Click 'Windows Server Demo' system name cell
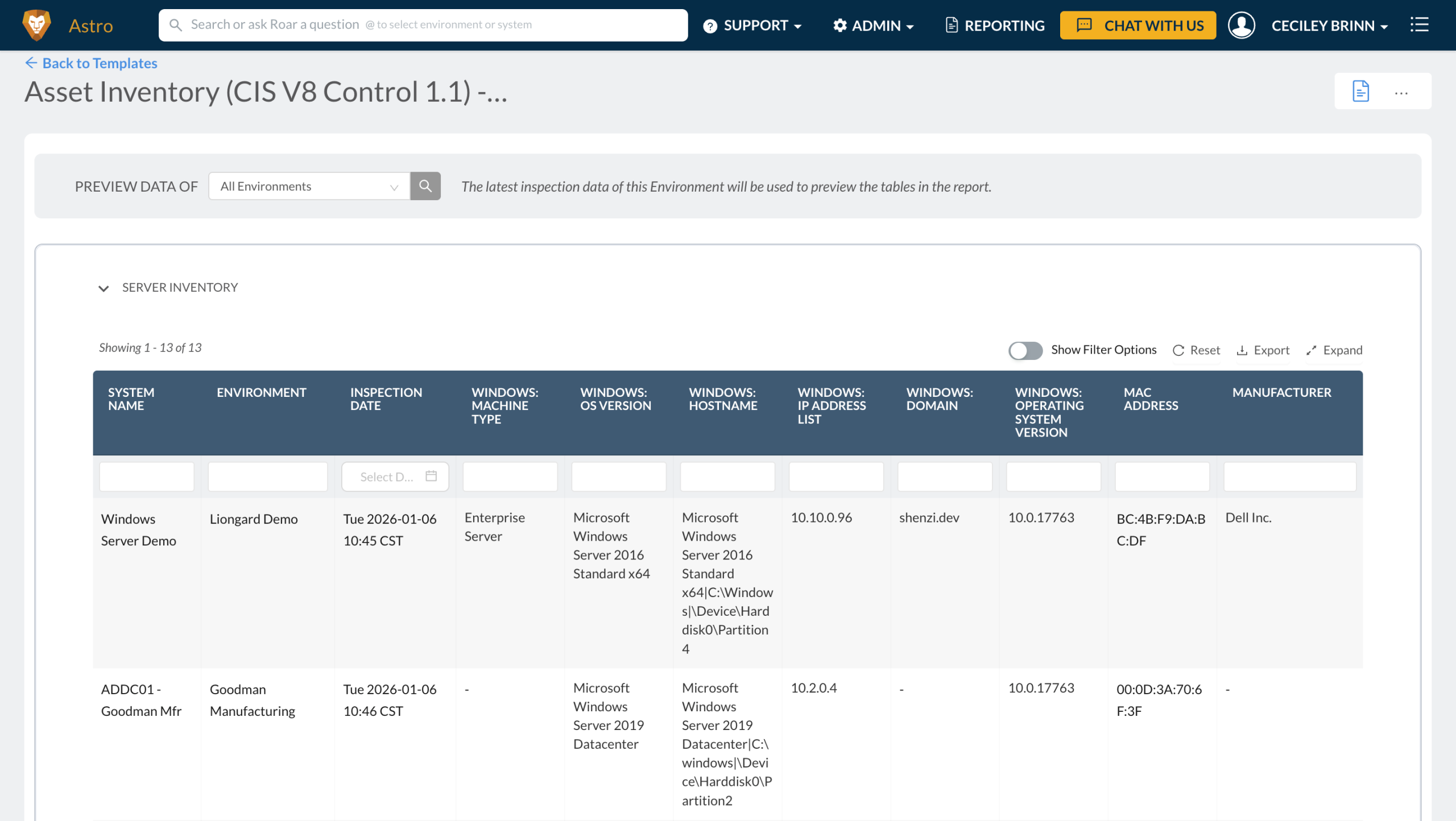 [139, 530]
